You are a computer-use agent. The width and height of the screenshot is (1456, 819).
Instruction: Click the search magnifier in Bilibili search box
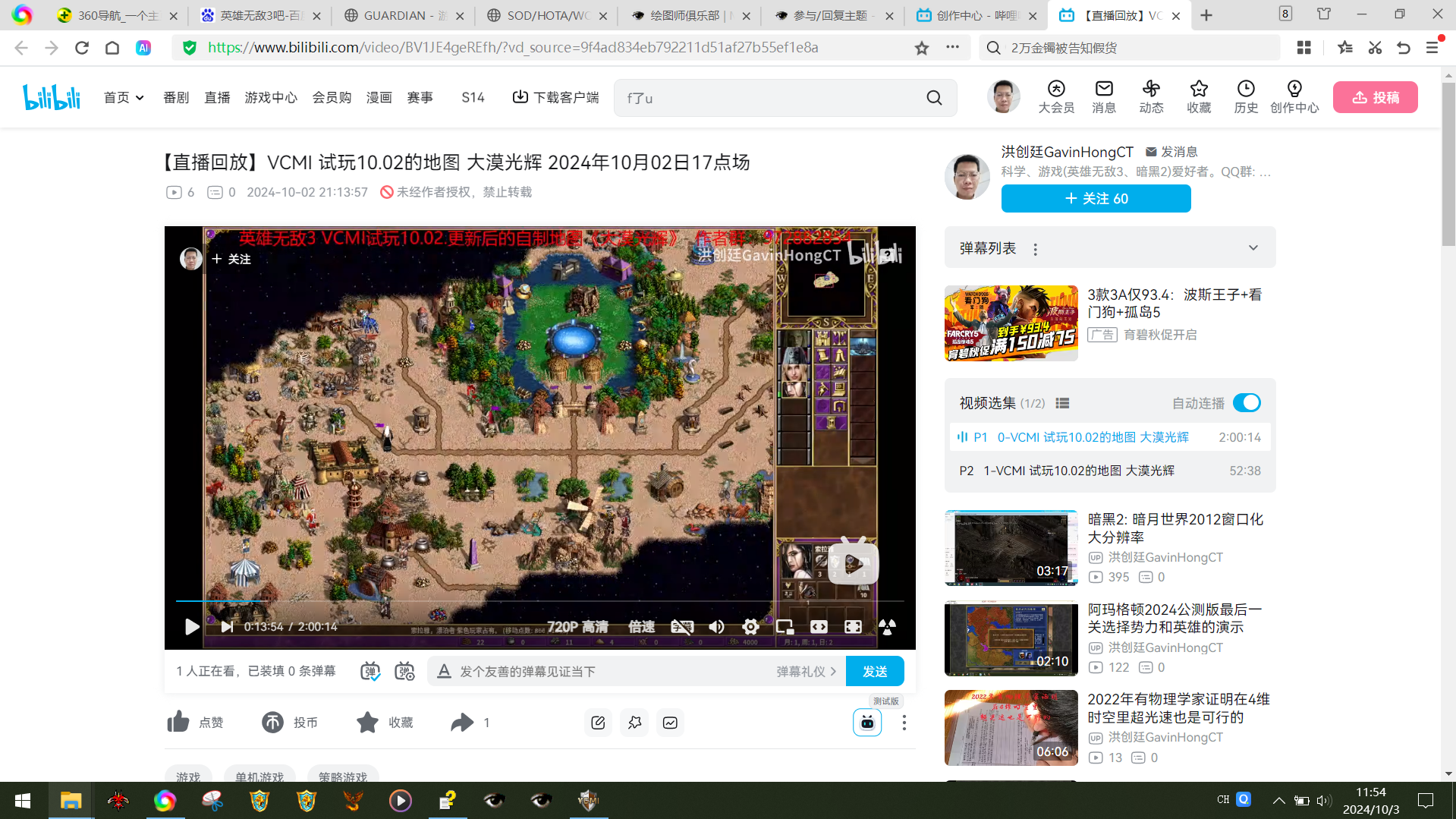pyautogui.click(x=934, y=98)
